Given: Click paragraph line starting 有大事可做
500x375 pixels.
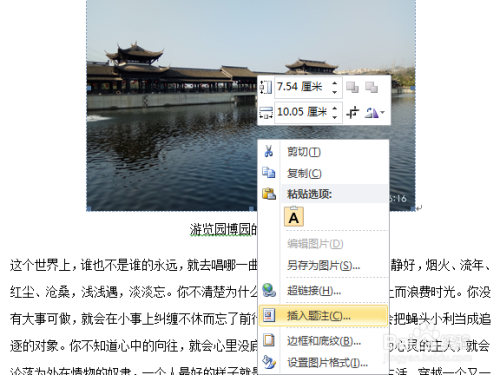Looking at the screenshot, I should point(134,319).
